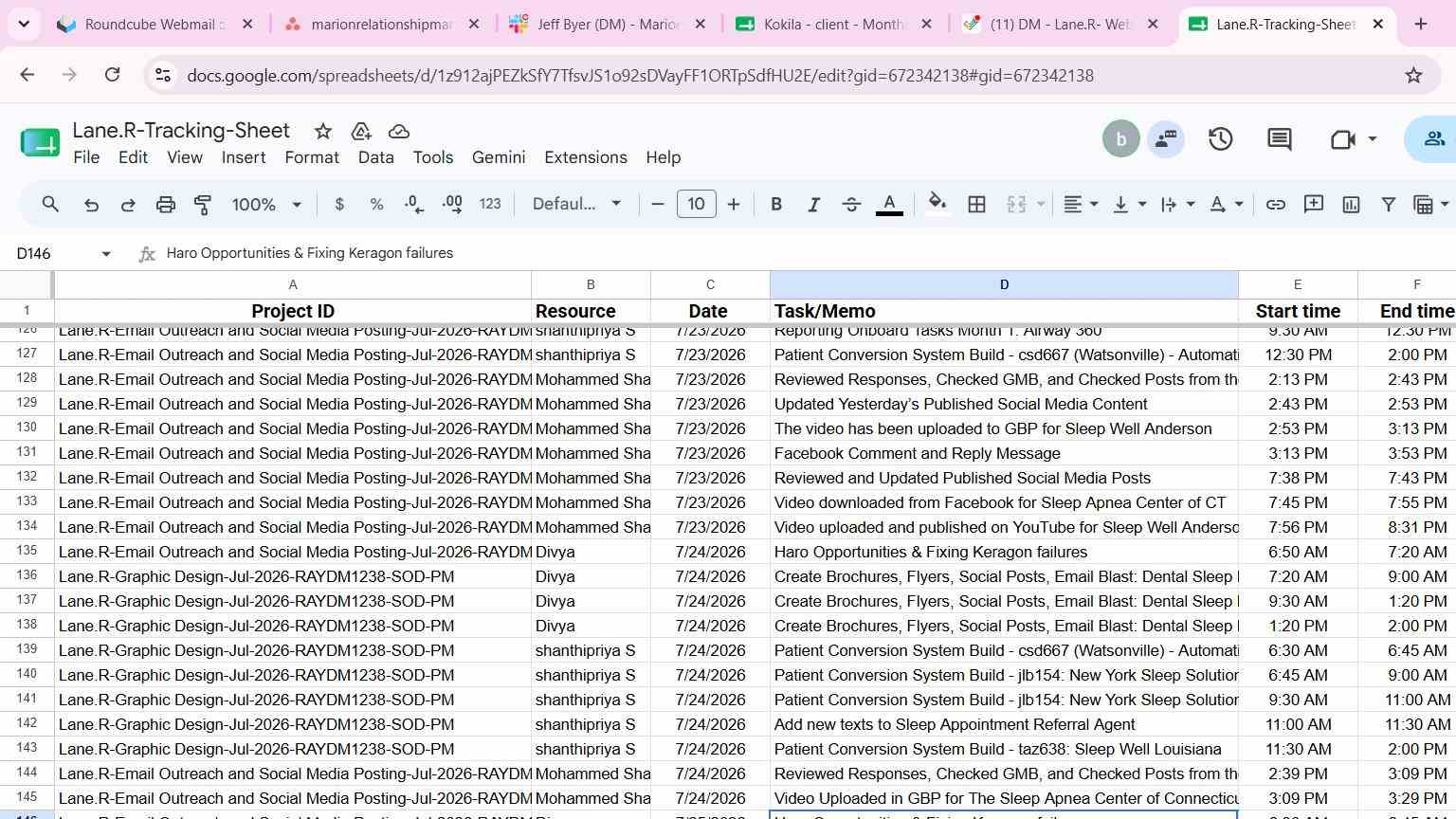Click the print icon
The height and width of the screenshot is (819, 1456).
click(x=166, y=204)
